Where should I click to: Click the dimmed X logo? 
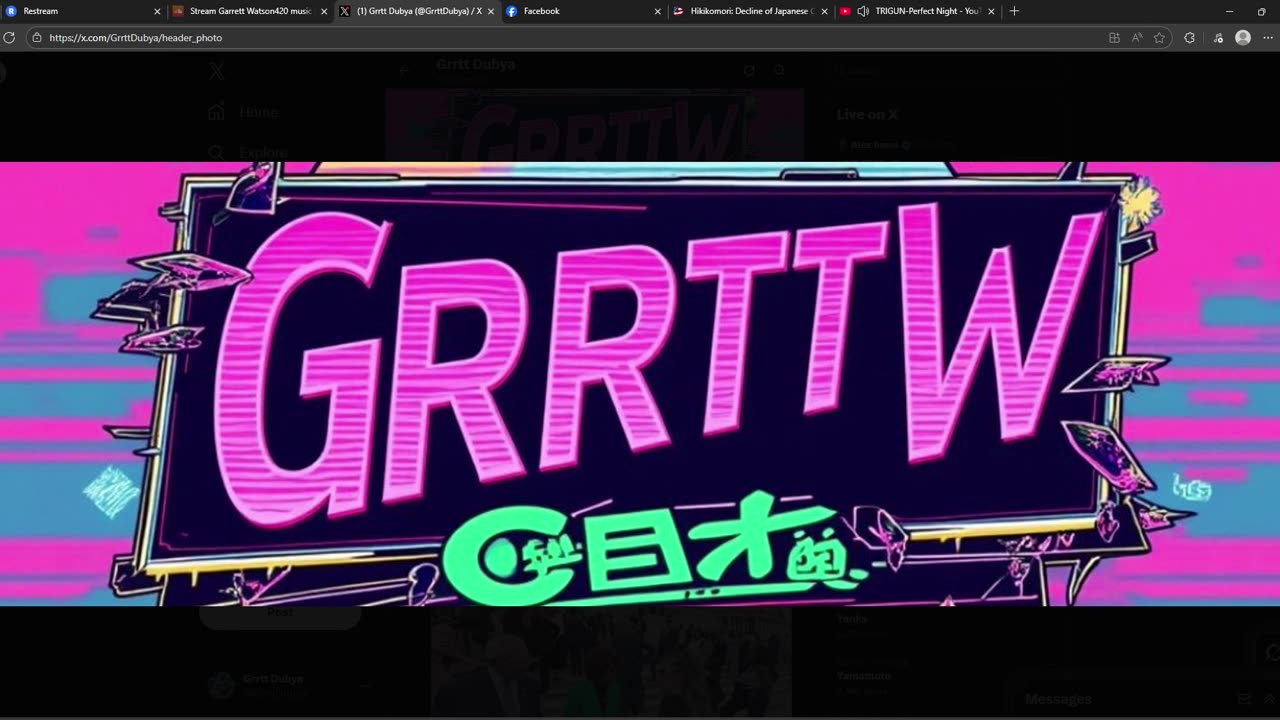(x=216, y=71)
